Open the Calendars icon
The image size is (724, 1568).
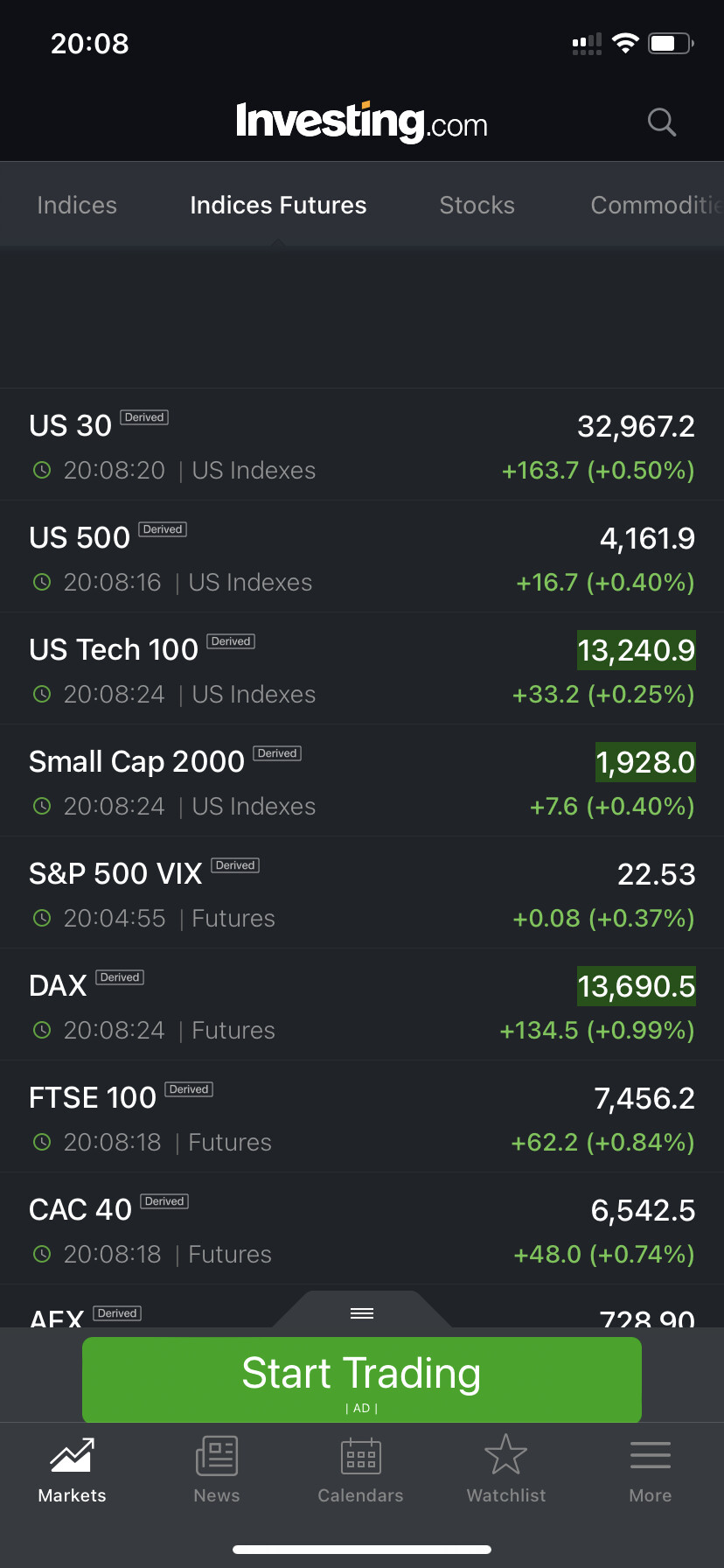click(360, 1455)
